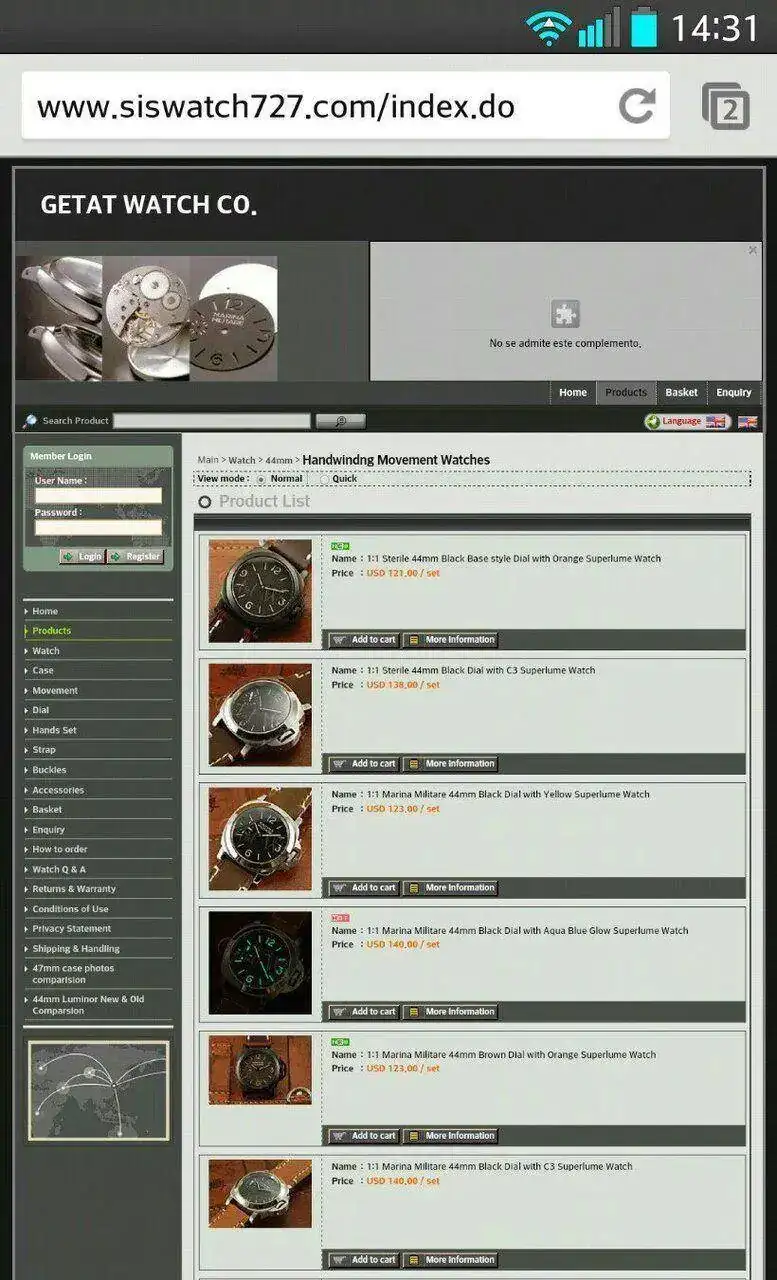Viewport: 777px width, 1280px height.
Task: Click the Language globe icon
Action: click(x=653, y=422)
